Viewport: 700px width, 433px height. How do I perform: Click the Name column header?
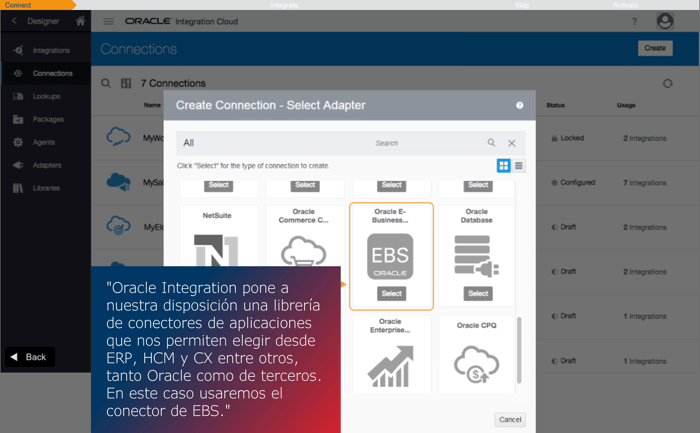[x=152, y=105]
